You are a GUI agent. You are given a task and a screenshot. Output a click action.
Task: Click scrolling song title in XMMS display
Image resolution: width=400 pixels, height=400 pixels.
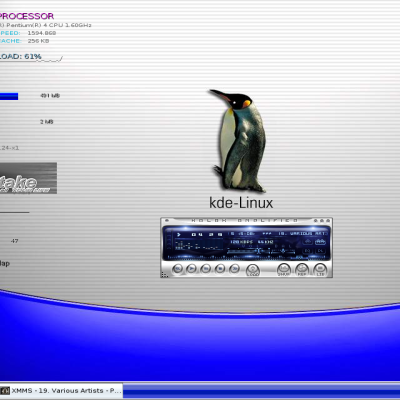[x=277, y=234]
